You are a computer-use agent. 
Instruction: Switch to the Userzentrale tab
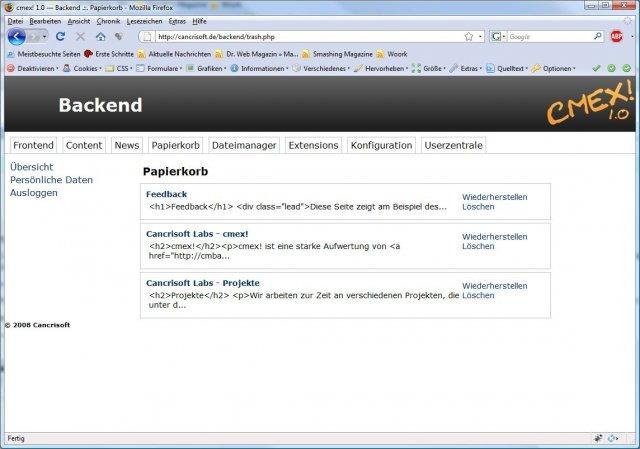click(x=453, y=145)
